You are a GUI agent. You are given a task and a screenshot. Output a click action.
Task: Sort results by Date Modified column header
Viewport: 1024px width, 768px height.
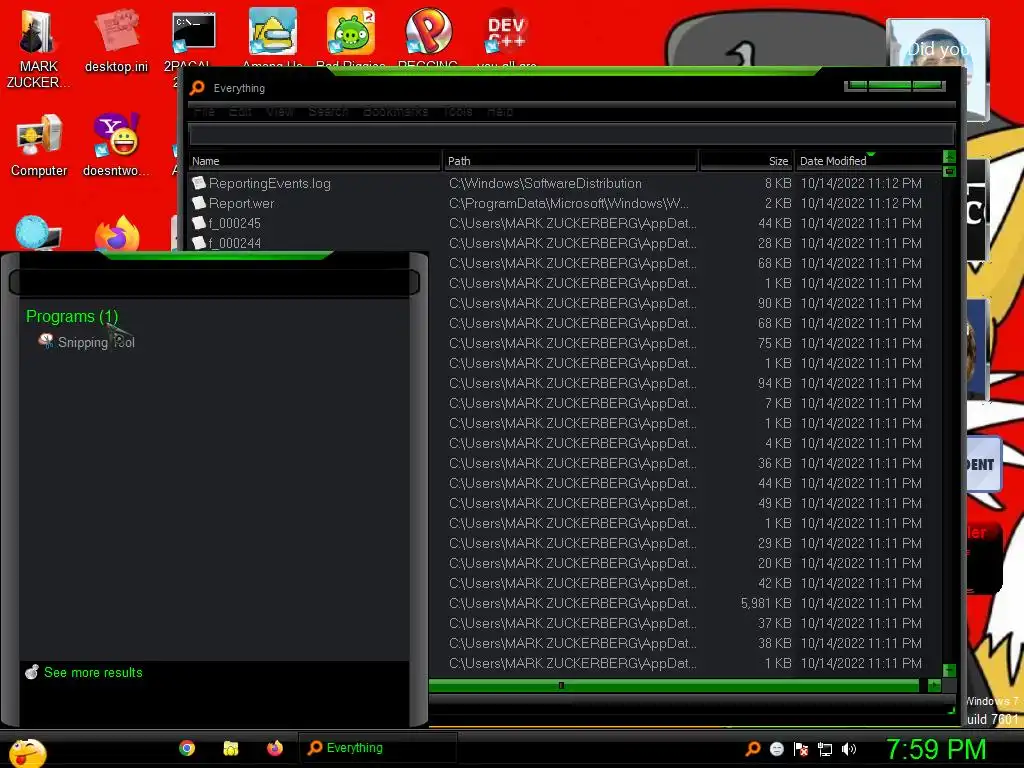coord(868,161)
